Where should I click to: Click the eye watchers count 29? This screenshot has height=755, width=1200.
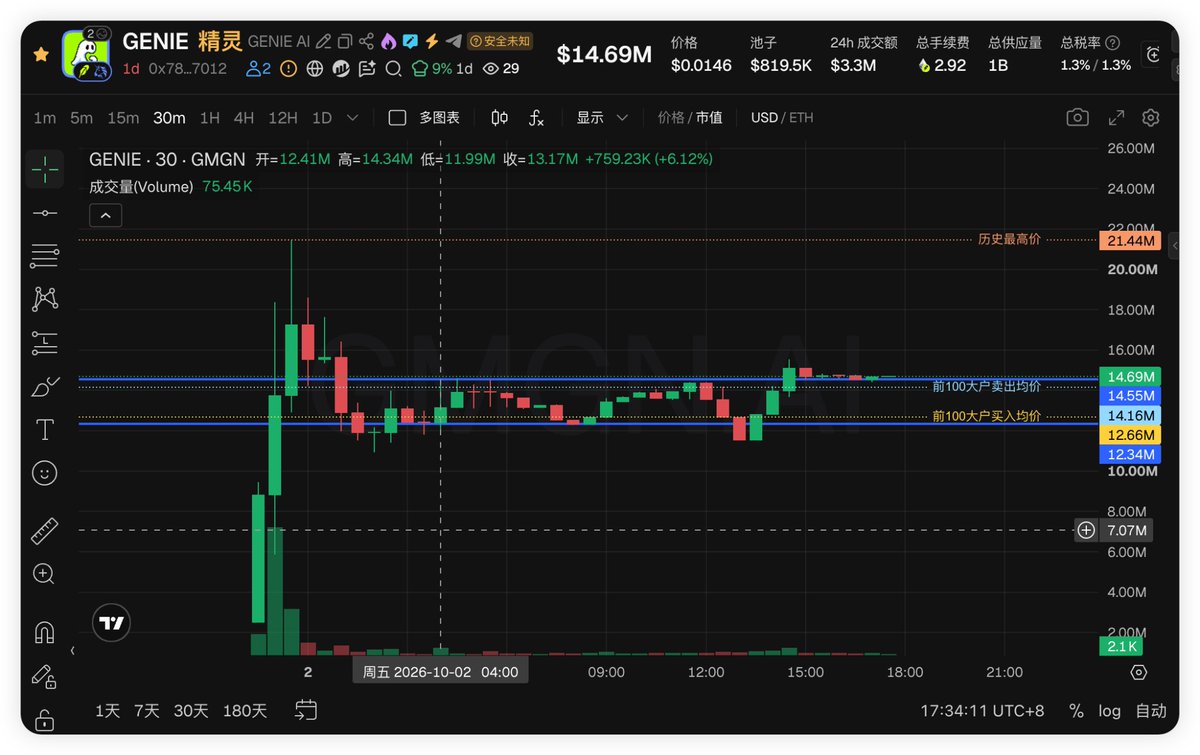point(500,69)
